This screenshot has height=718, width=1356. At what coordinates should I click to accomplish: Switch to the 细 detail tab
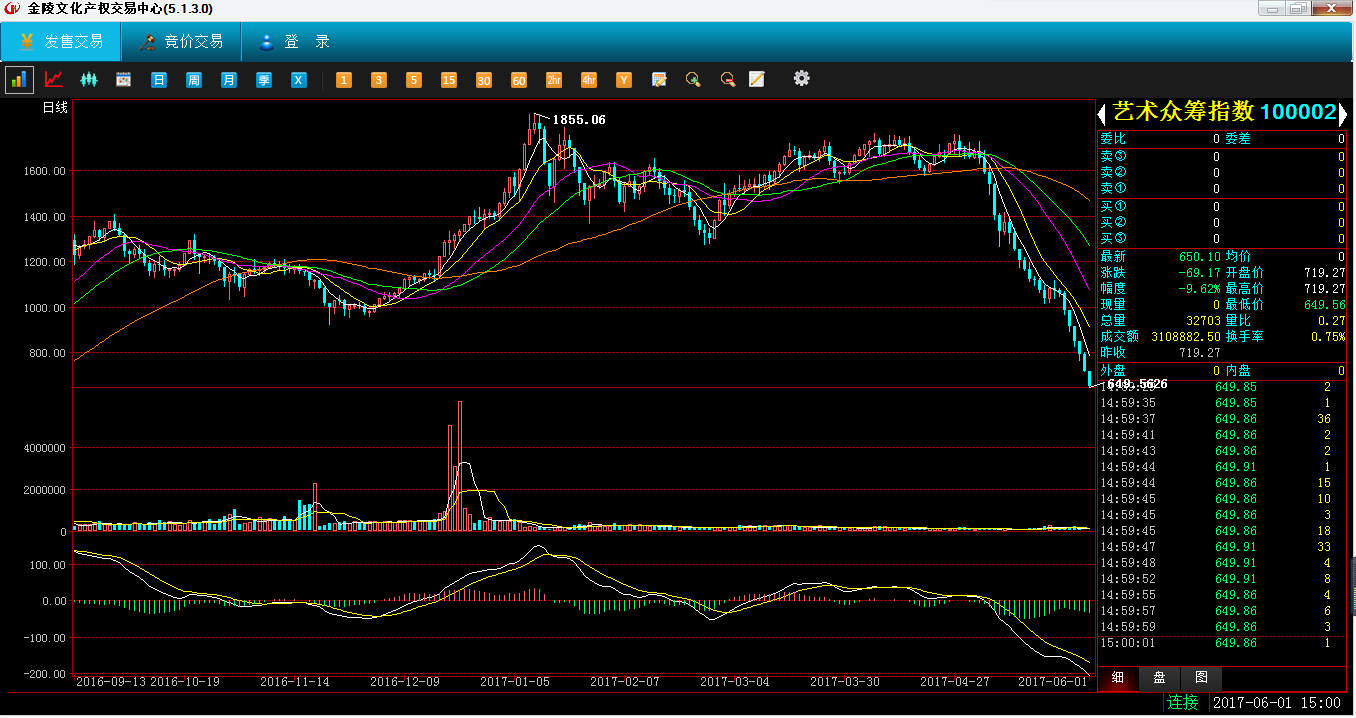pyautogui.click(x=1118, y=678)
